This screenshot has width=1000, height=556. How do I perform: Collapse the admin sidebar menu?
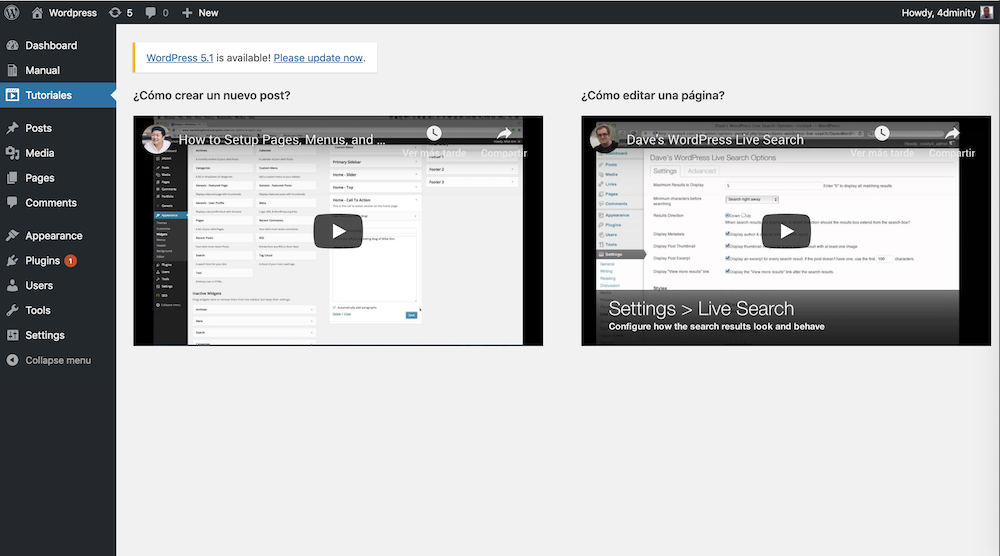click(58, 360)
